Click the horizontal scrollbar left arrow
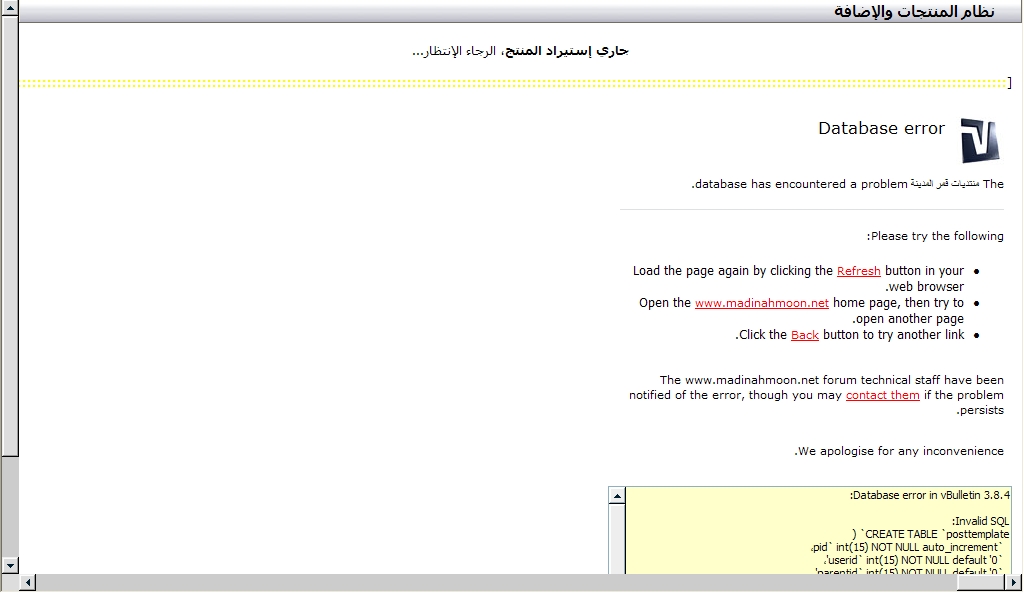The height and width of the screenshot is (593, 1024). 27,583
